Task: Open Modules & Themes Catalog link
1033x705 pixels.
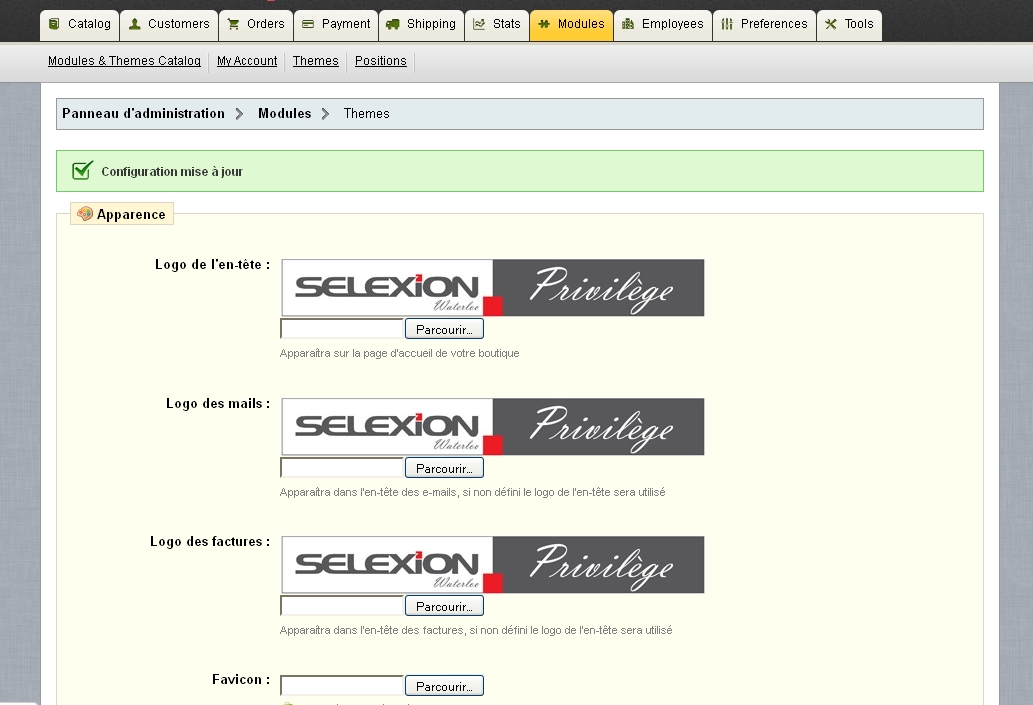Action: click(x=124, y=61)
